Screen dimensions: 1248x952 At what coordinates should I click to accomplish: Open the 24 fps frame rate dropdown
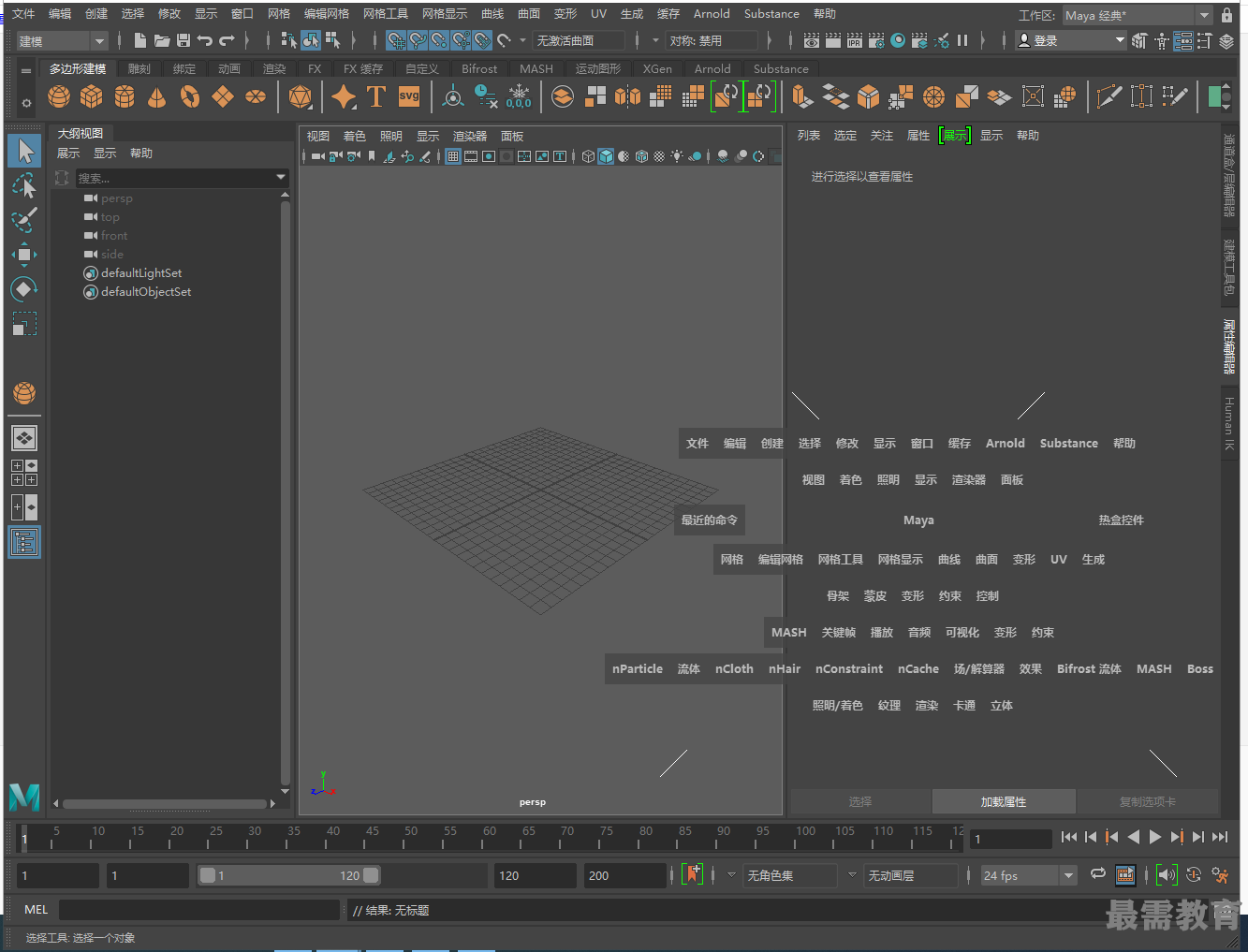1029,875
